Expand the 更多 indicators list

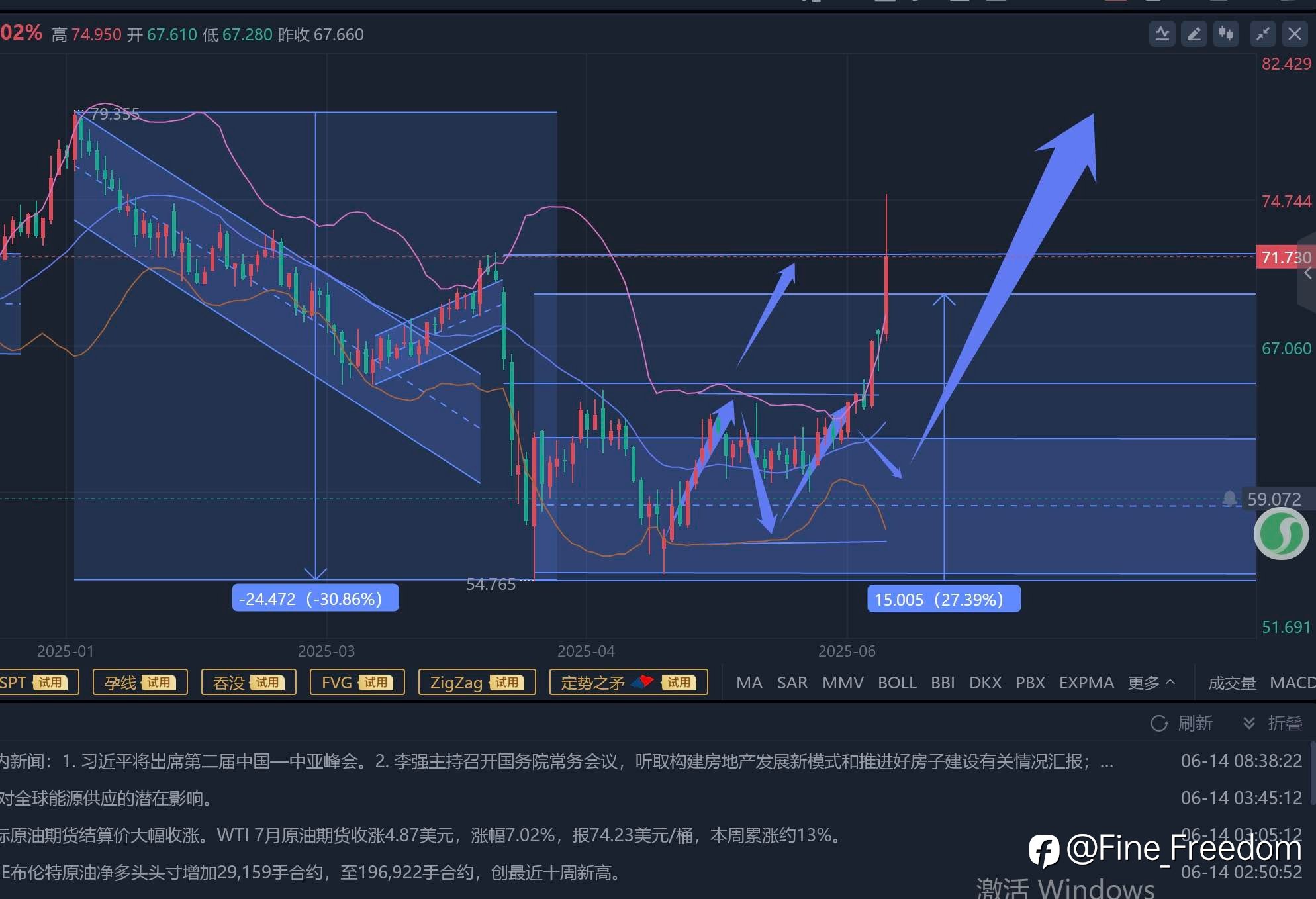(1151, 683)
